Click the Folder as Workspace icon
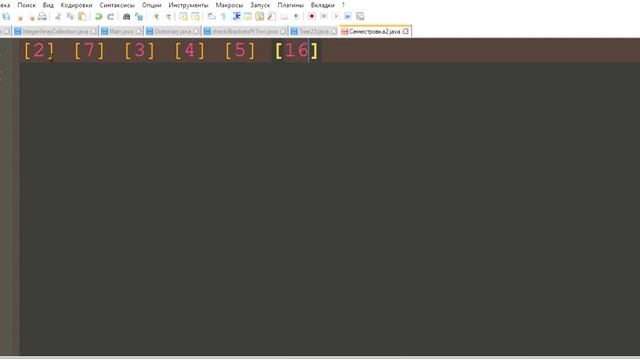Screen dimensions: 640x360 [284, 16]
